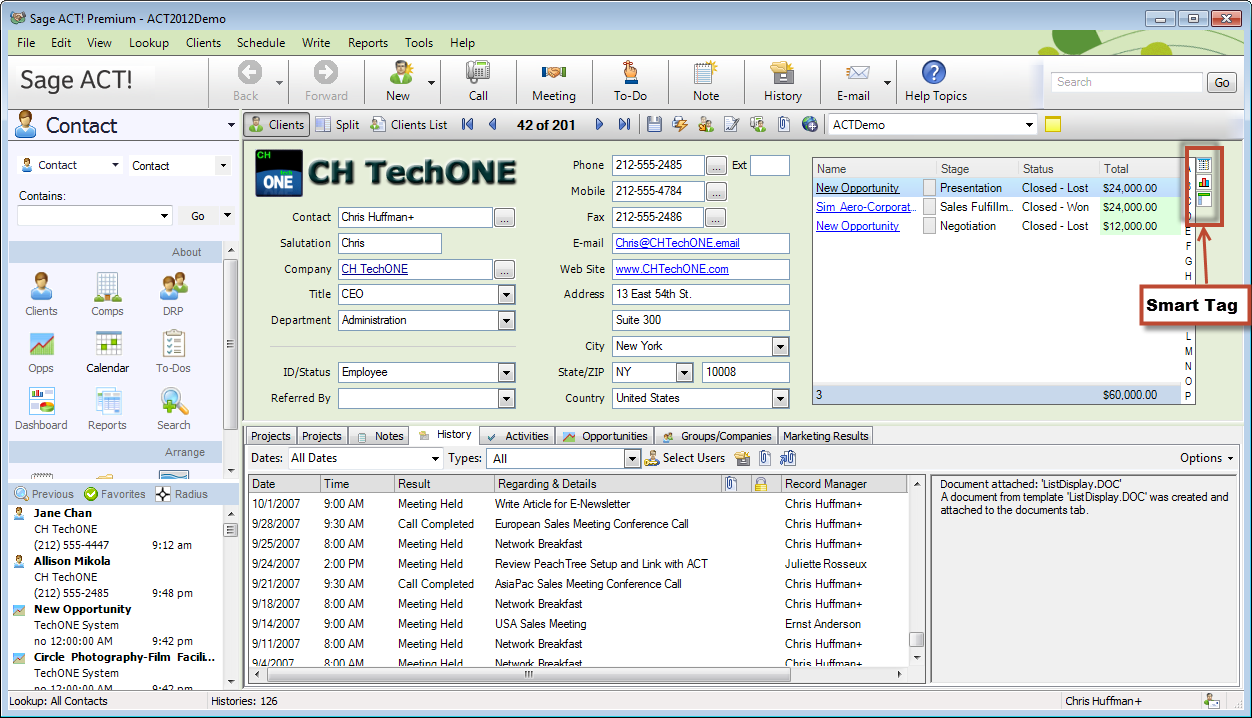
Task: Click the Select Users button
Action: tap(685, 458)
